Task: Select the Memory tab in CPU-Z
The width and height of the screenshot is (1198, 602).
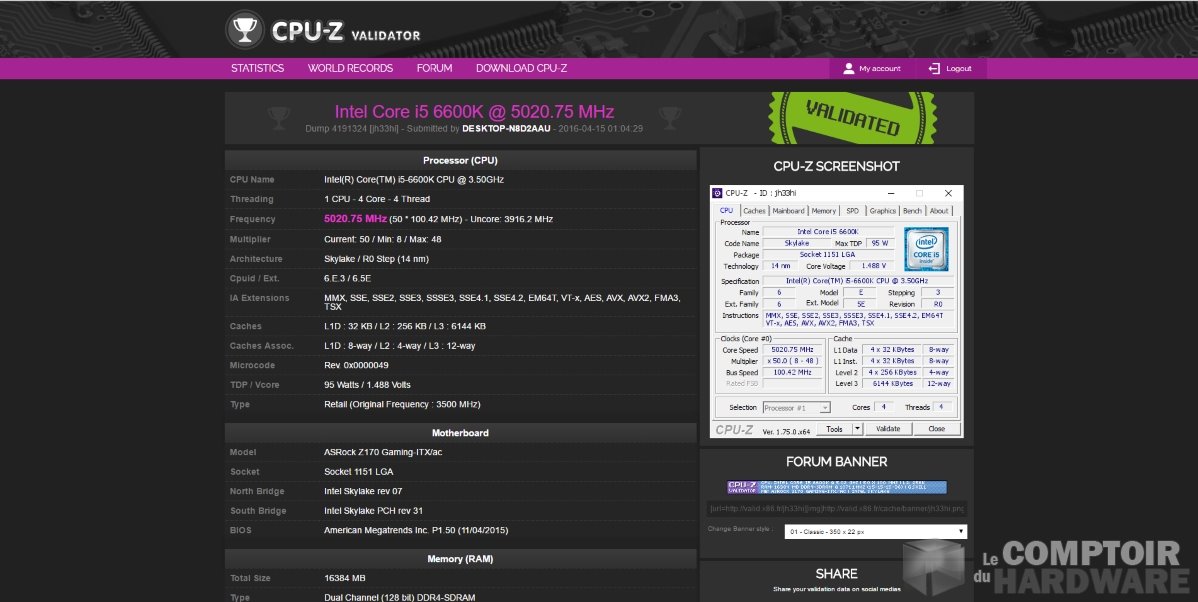Action: pyautogui.click(x=824, y=211)
